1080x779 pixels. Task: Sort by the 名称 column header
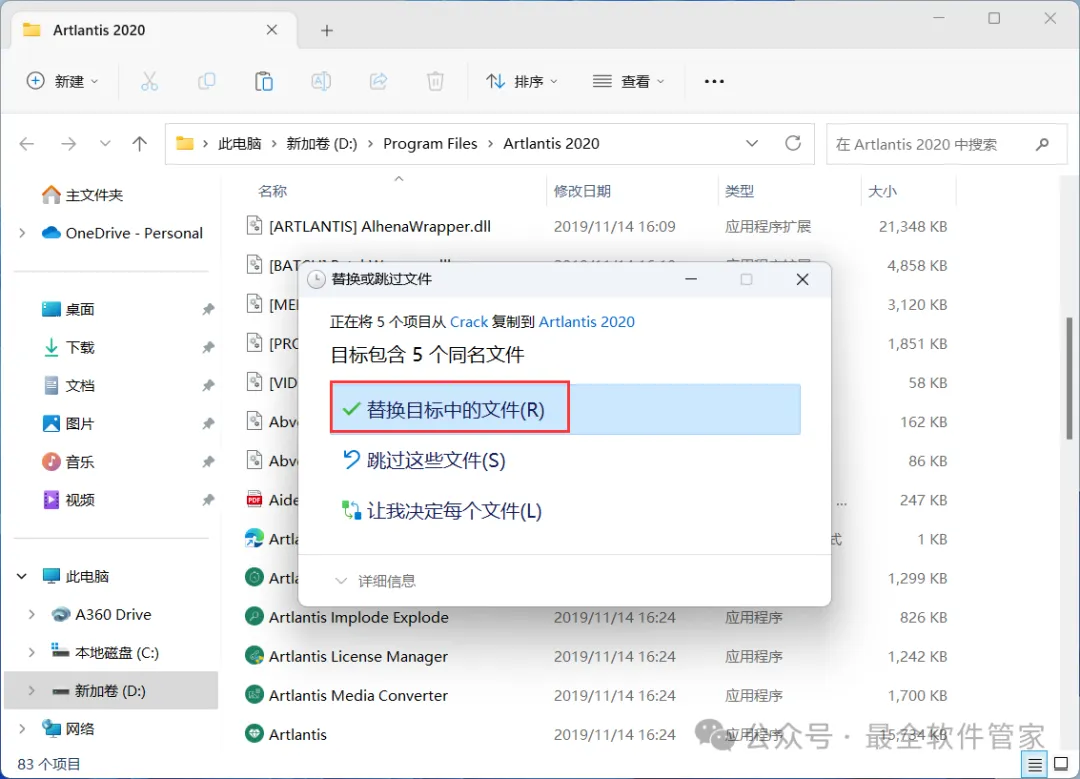[273, 191]
